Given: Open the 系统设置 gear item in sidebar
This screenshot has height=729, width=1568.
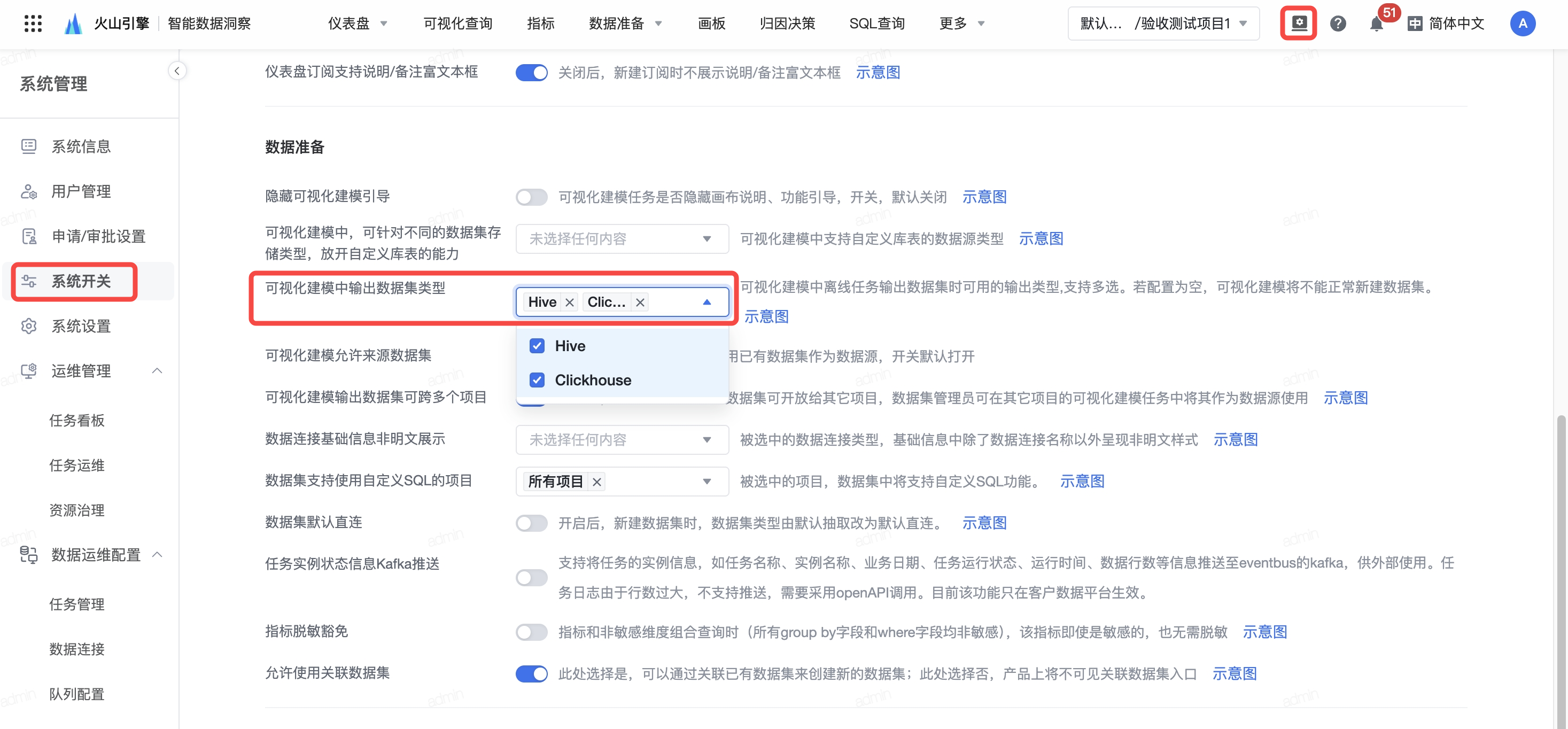Looking at the screenshot, I should click(80, 326).
